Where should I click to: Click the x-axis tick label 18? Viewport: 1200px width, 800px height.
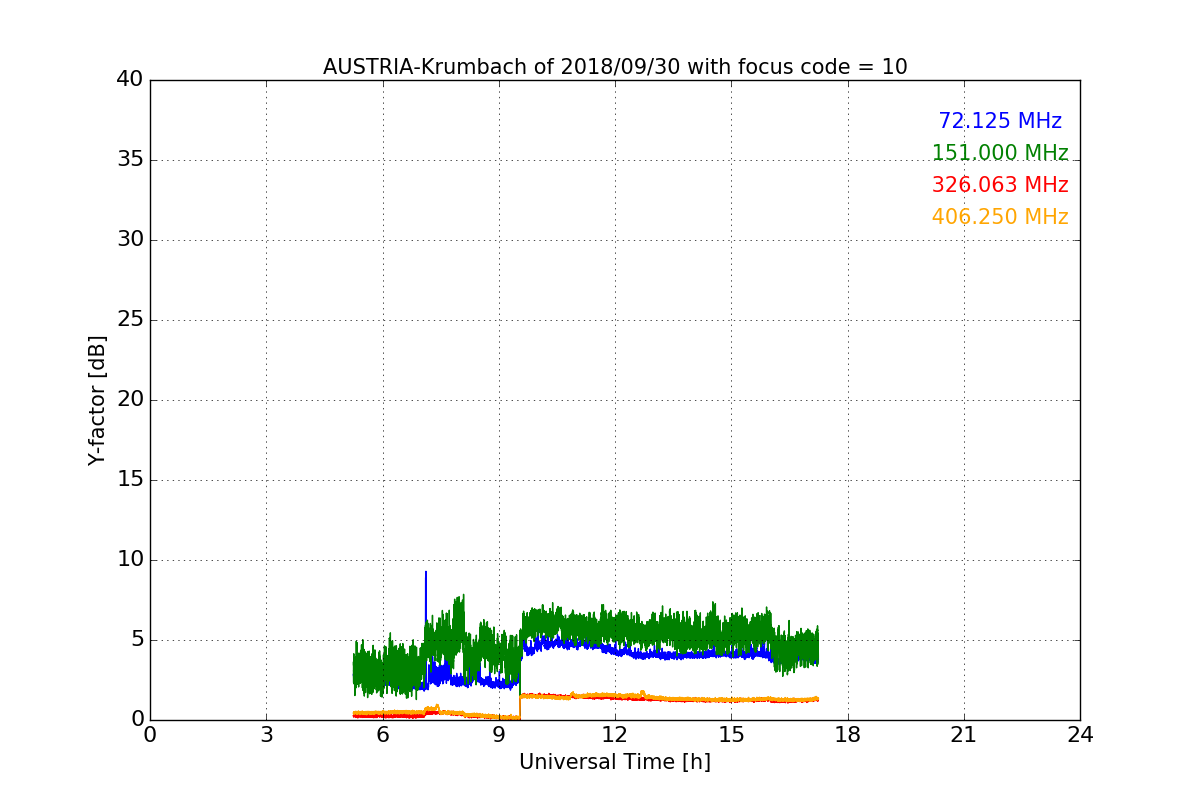848,735
